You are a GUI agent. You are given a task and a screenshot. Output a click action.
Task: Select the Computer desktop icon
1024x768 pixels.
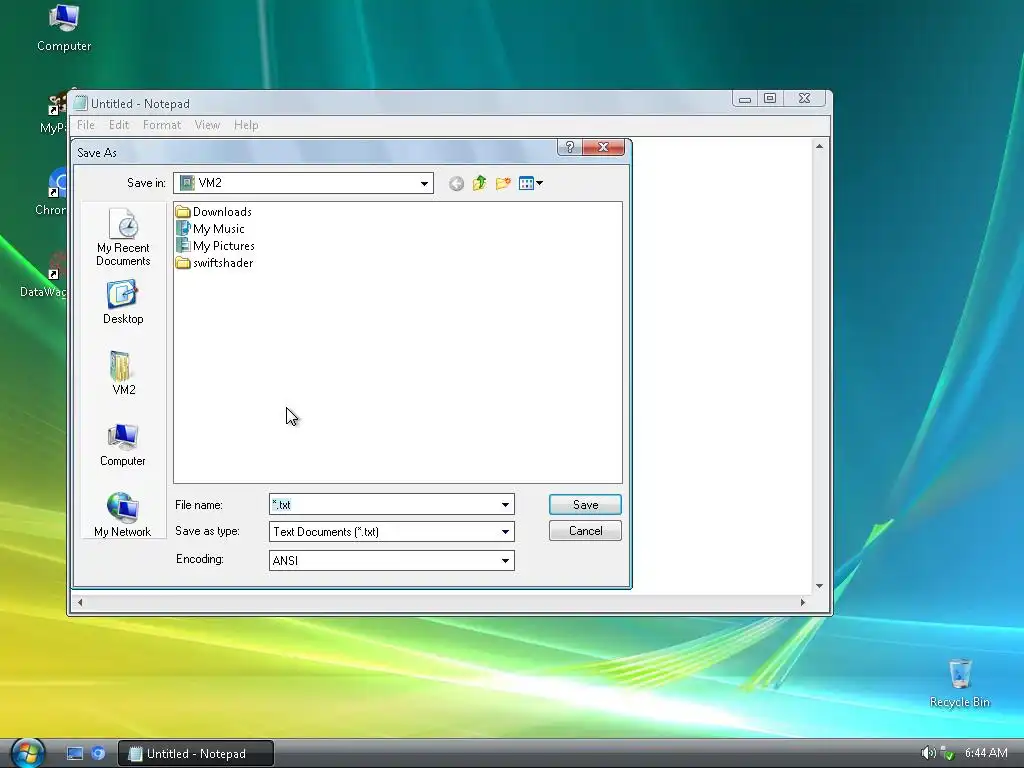coord(64,28)
